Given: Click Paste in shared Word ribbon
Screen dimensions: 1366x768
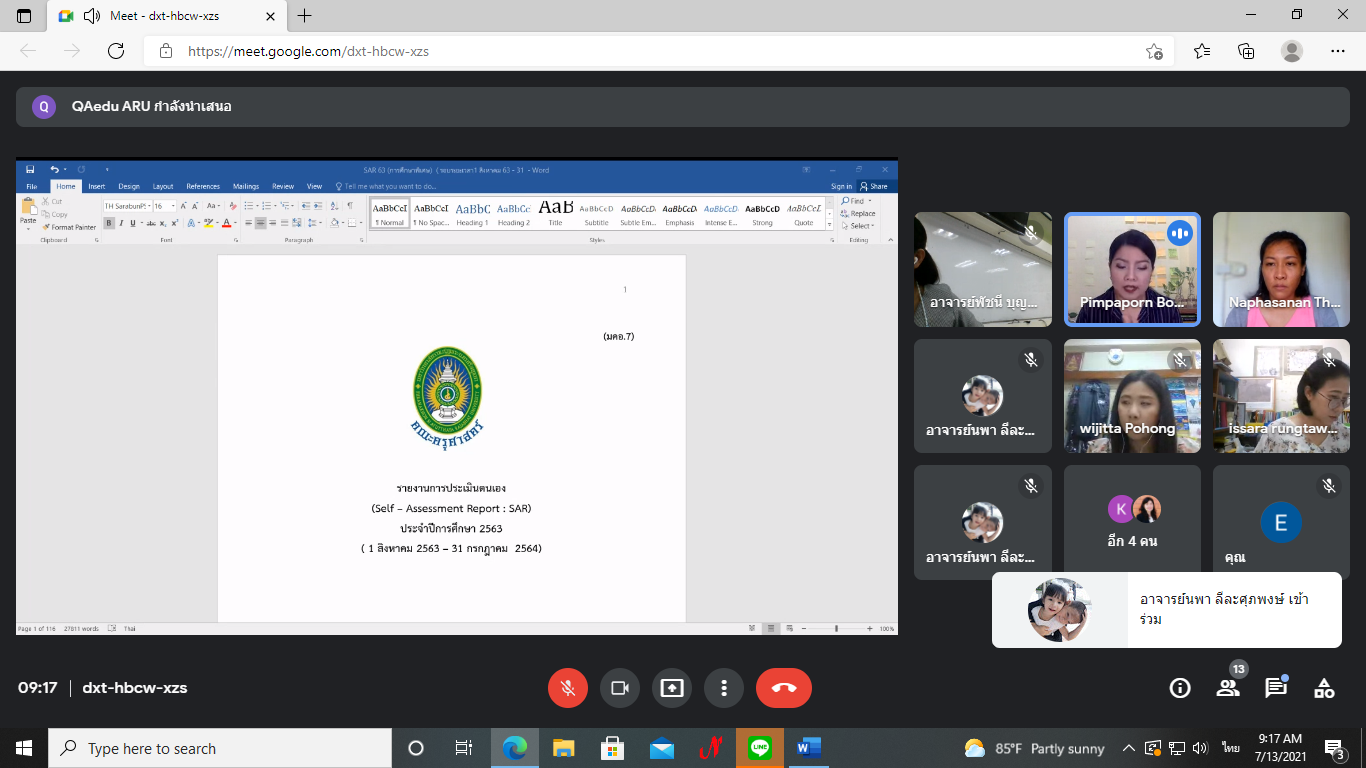Looking at the screenshot, I should [28, 212].
